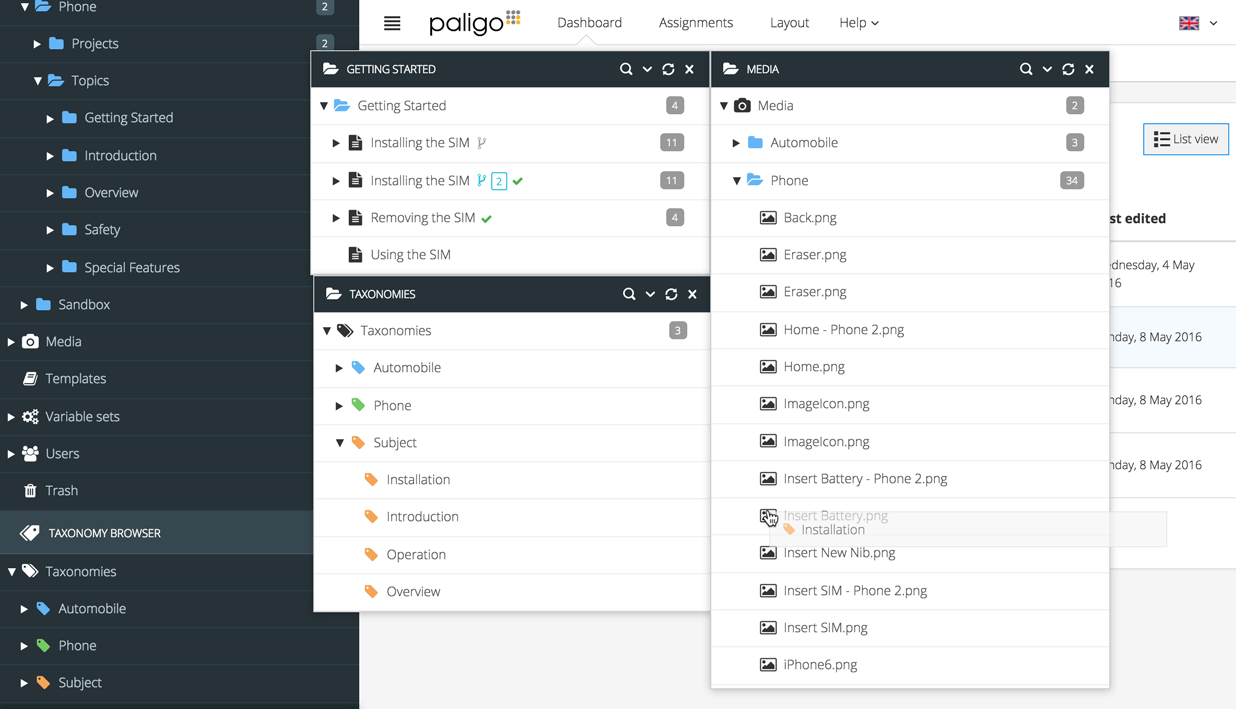The image size is (1236, 709).
Task: Refresh the Taxonomies panel
Action: coord(671,294)
